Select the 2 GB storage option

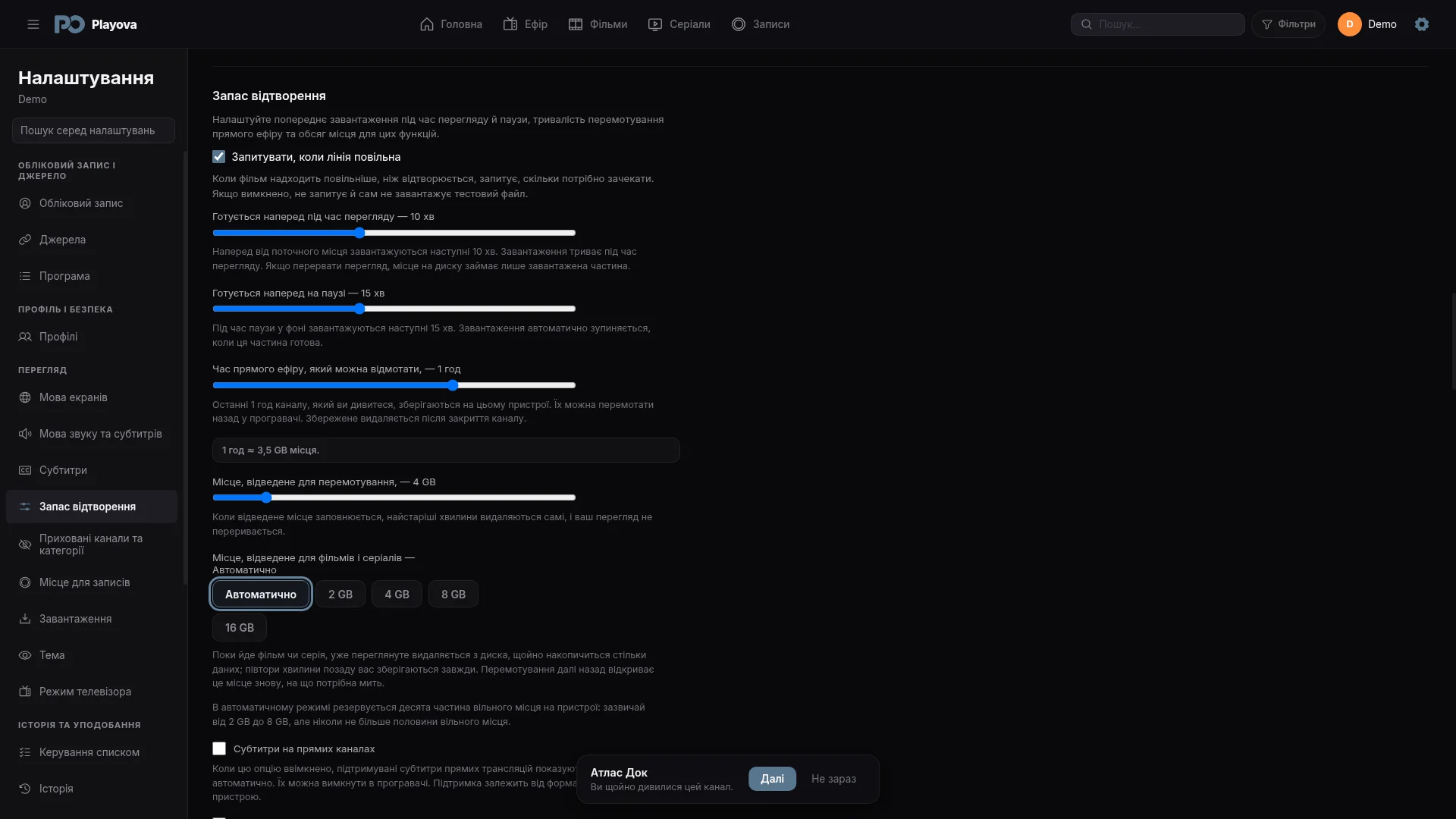[340, 594]
